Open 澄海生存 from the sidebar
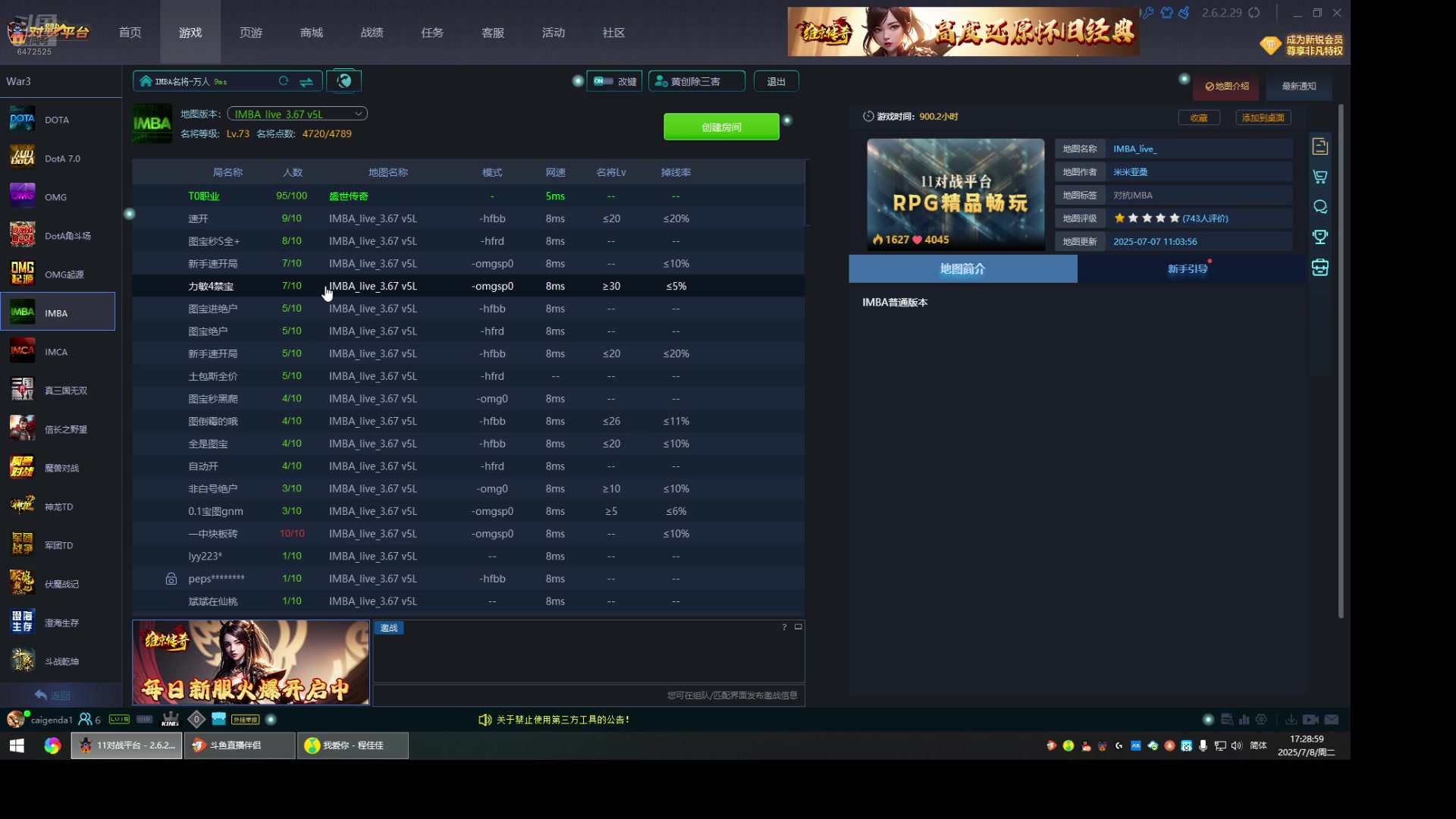The height and width of the screenshot is (819, 1456). pos(58,623)
